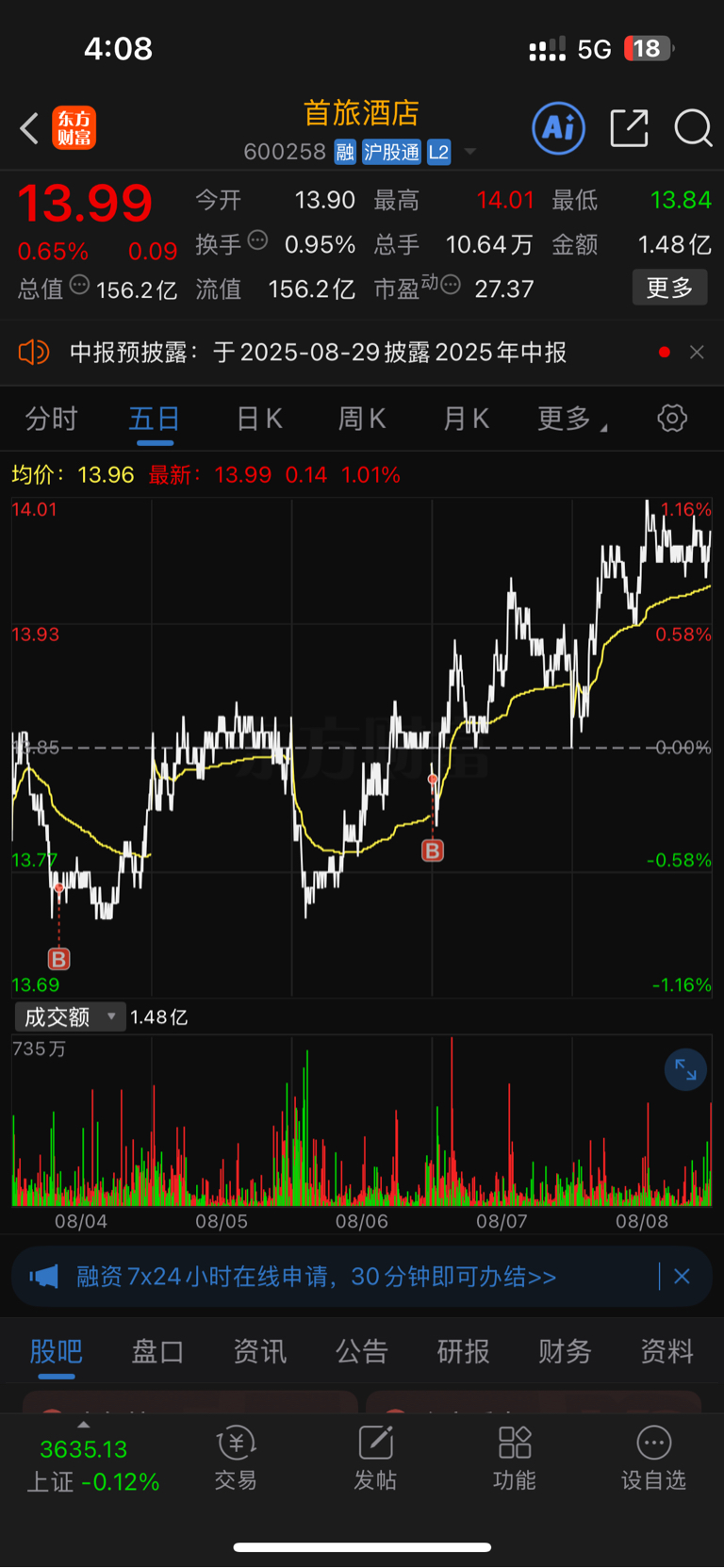This screenshot has width=724, height=1568.
Task: Dismiss the 中报预披露 notice
Action: tap(697, 353)
